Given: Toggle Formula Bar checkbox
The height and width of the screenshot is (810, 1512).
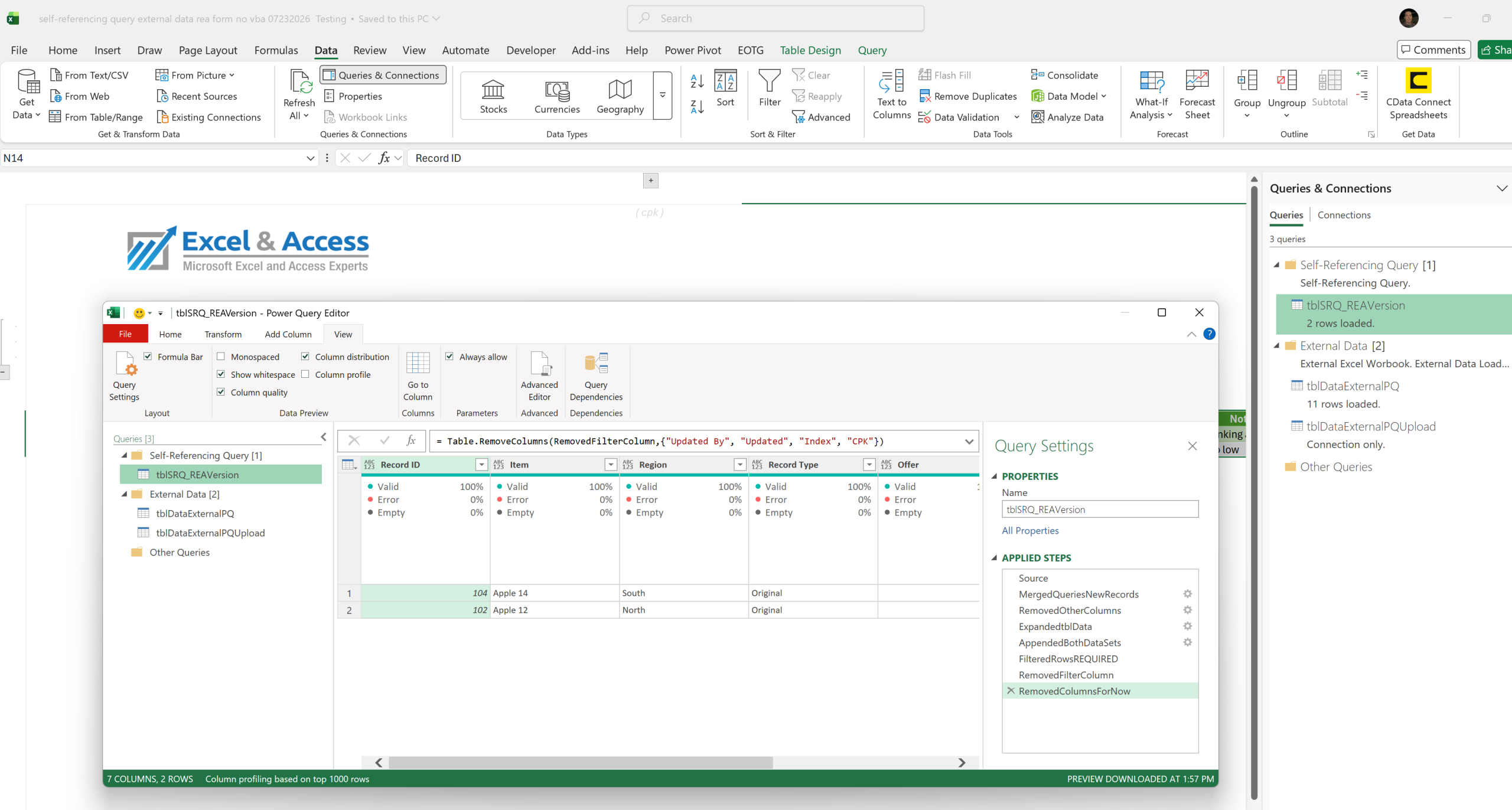Looking at the screenshot, I should click(x=148, y=357).
